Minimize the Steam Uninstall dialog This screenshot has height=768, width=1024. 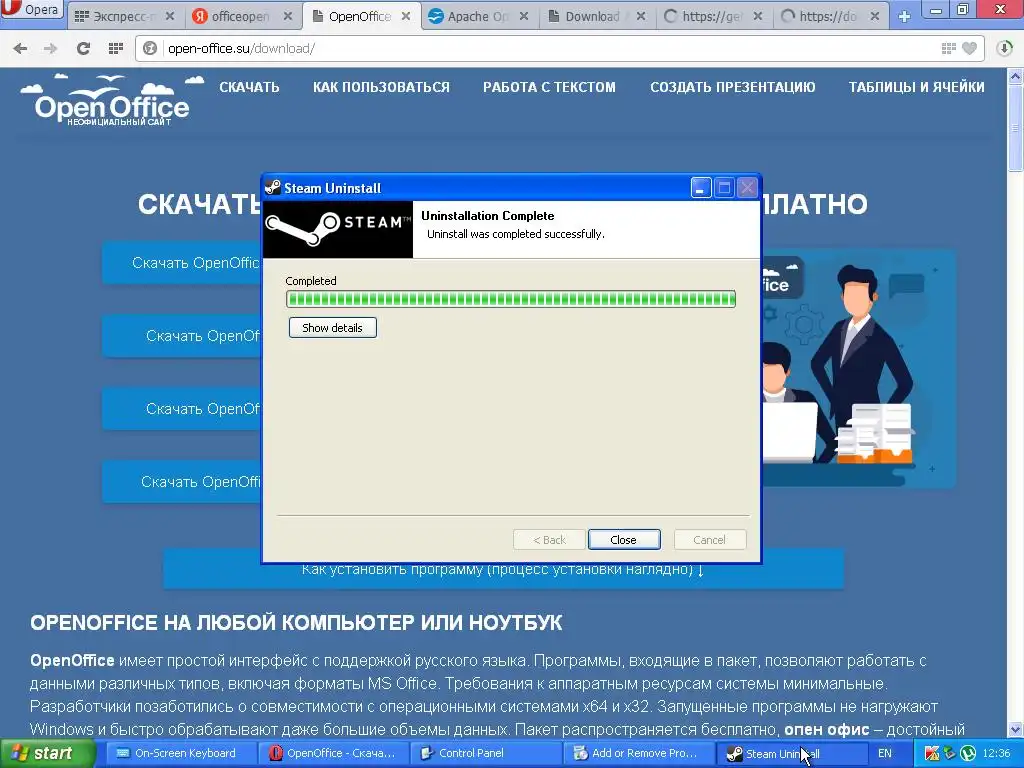click(x=701, y=188)
